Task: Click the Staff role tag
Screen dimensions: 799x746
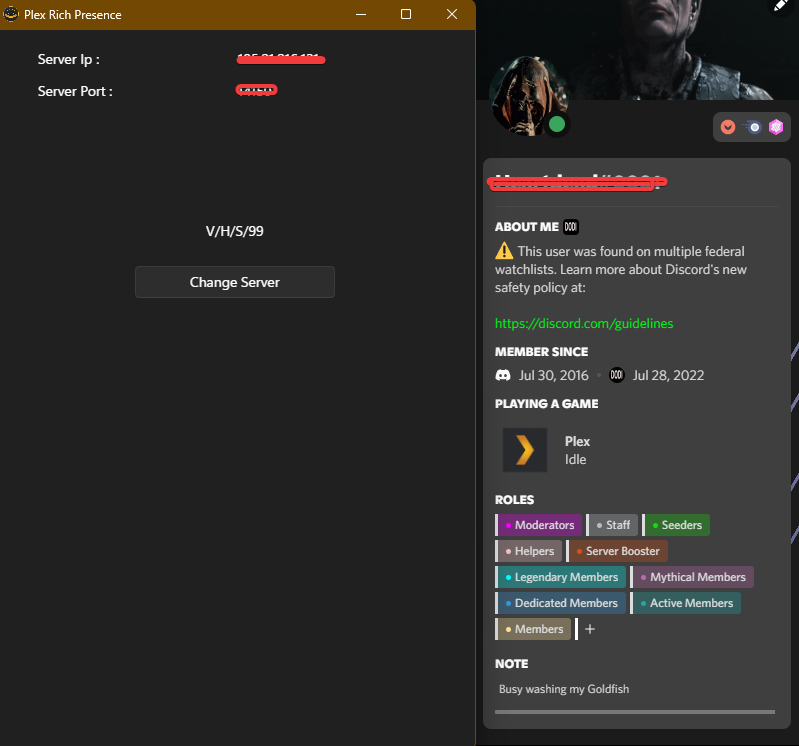Action: click(612, 525)
